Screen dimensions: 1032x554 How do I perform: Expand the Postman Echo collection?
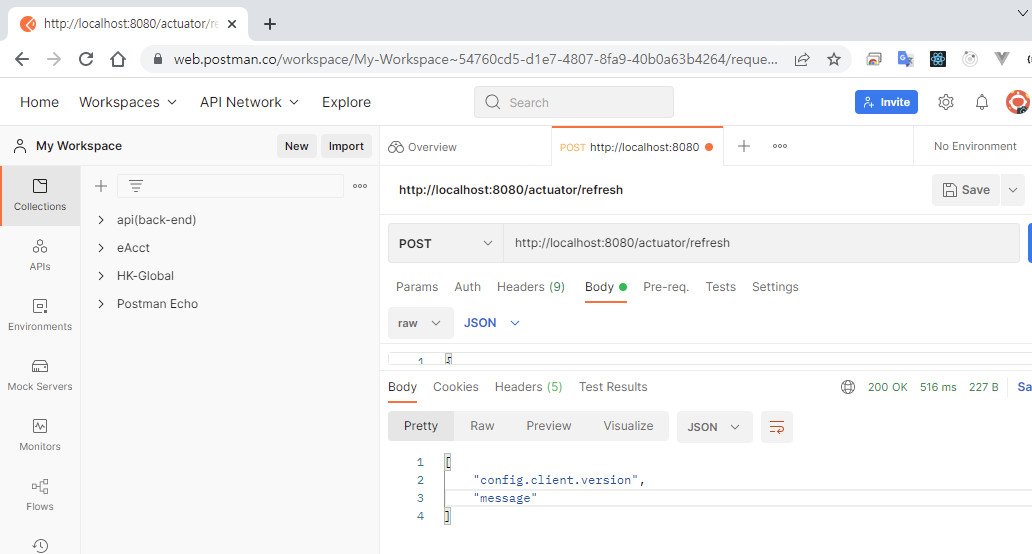pyautogui.click(x=101, y=304)
